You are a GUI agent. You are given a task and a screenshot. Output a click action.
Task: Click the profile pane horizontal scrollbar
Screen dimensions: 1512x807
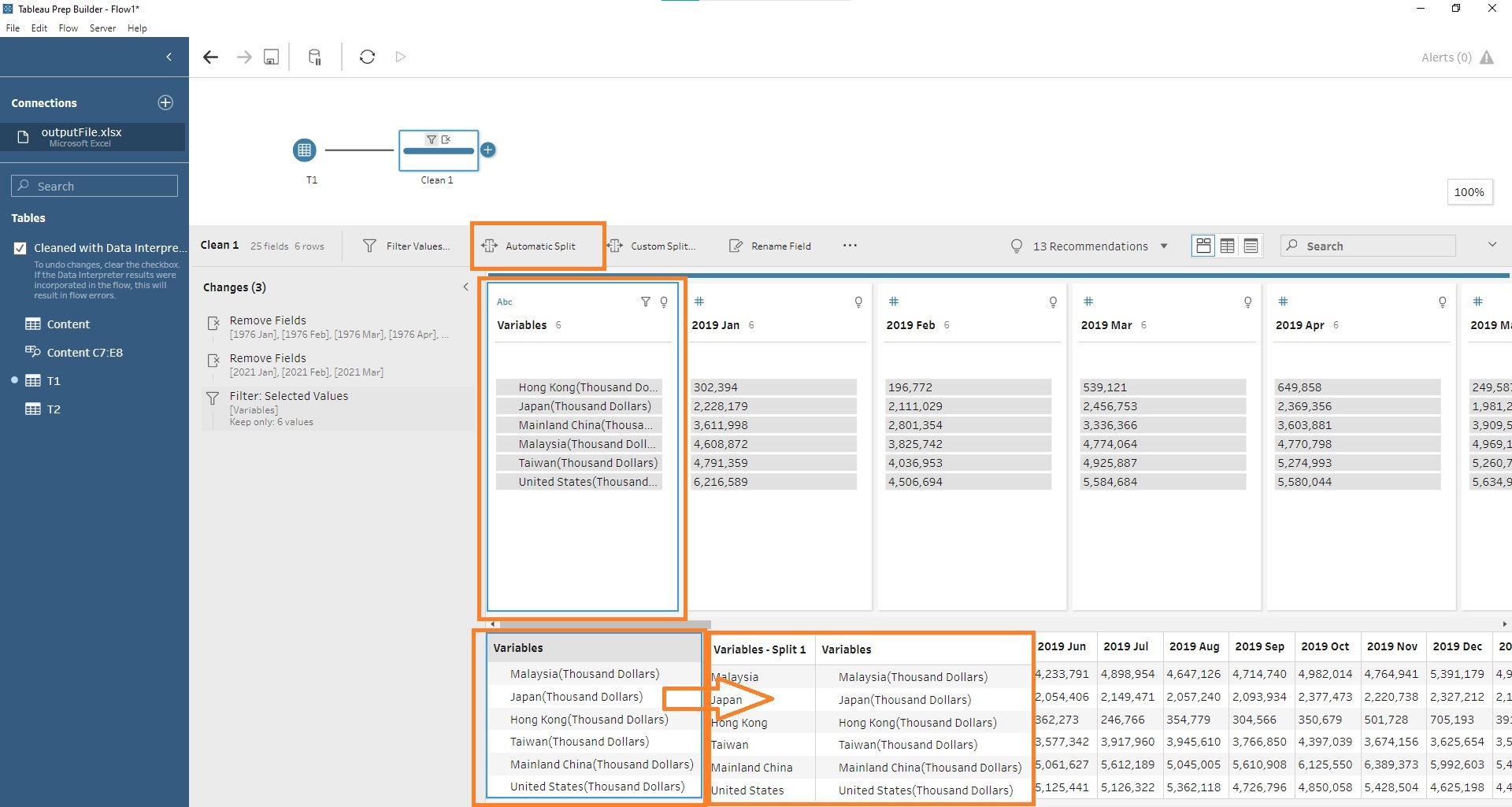point(605,624)
